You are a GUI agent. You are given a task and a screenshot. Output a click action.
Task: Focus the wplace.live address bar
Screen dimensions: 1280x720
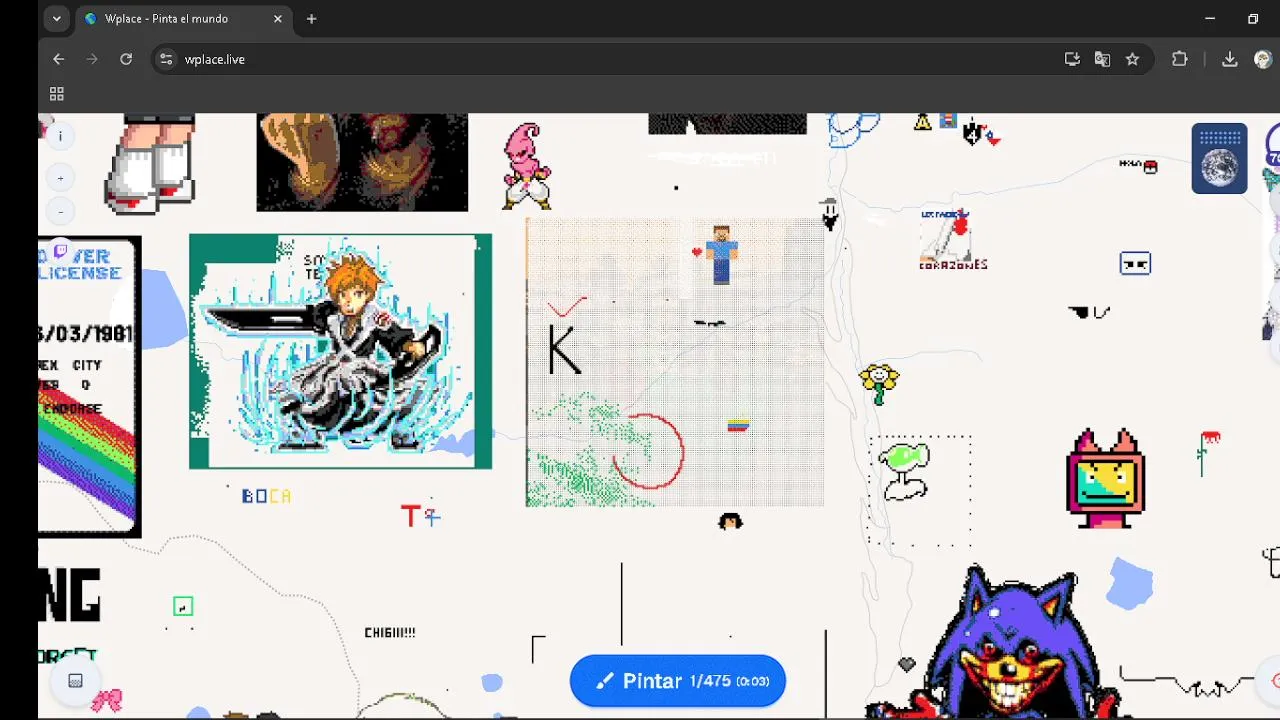point(600,59)
